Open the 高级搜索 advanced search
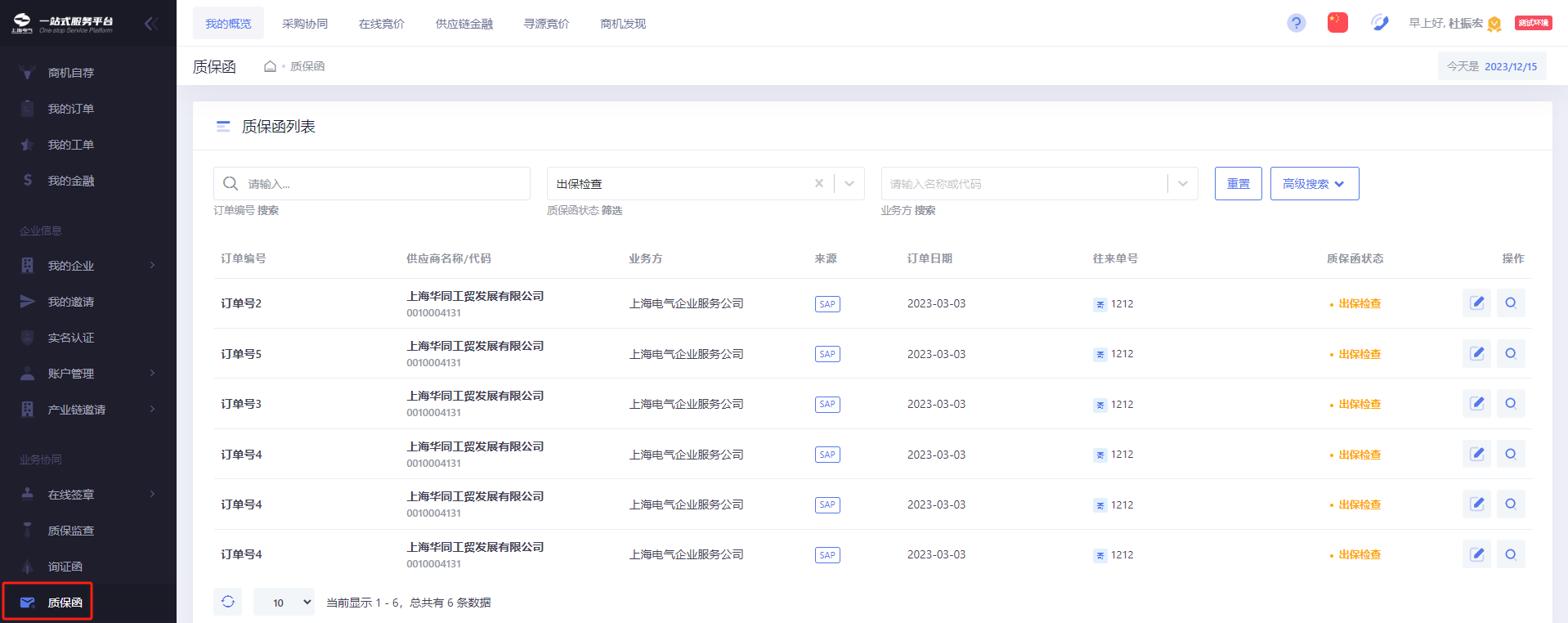Viewport: 1568px width, 623px height. (1315, 184)
